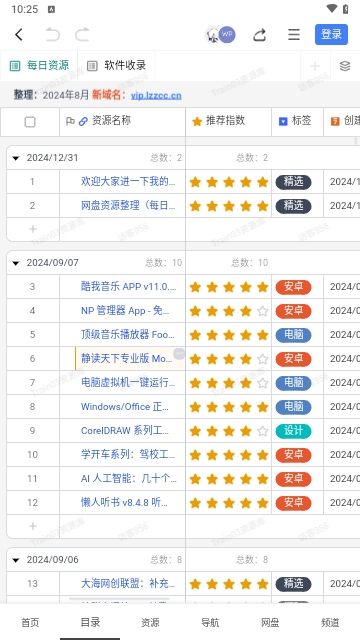
Task: Open 顶级音乐播放器 Foo link
Action: (x=128, y=335)
